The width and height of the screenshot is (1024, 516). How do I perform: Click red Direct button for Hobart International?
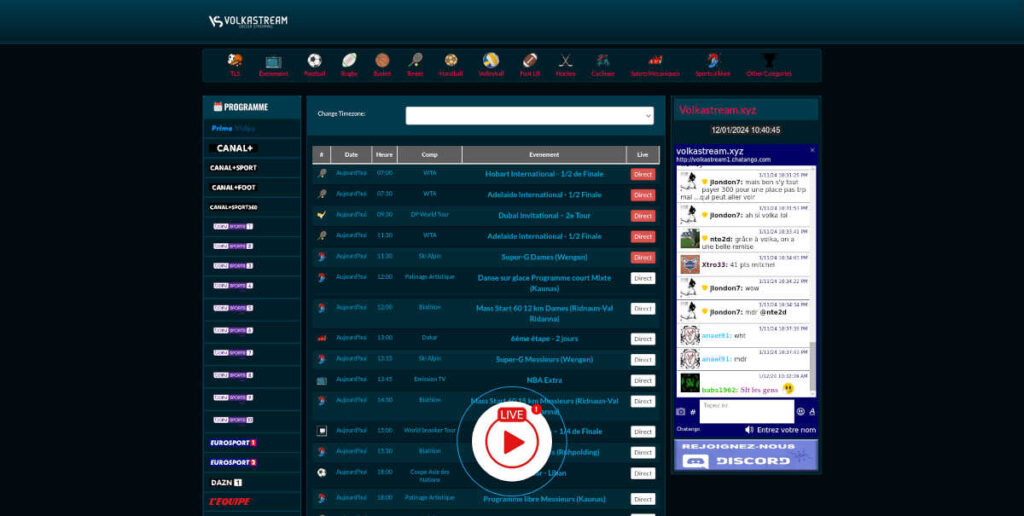coord(643,174)
